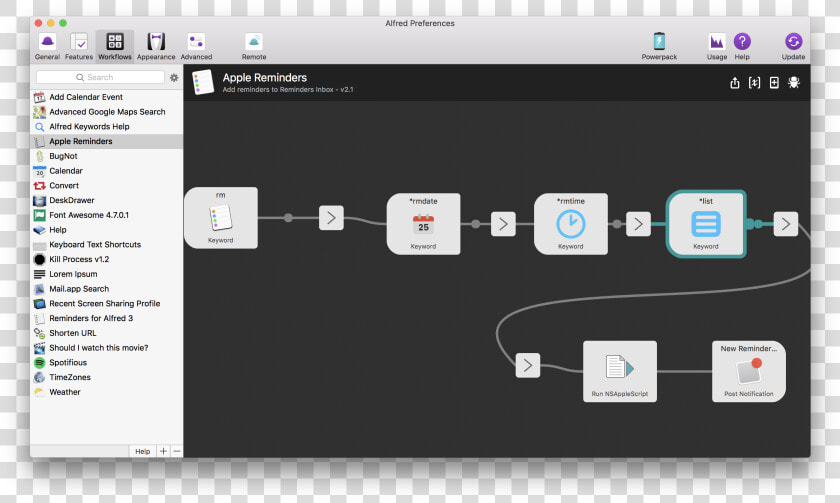Select the Workflows tab
The width and height of the screenshot is (840, 503).
tap(115, 46)
